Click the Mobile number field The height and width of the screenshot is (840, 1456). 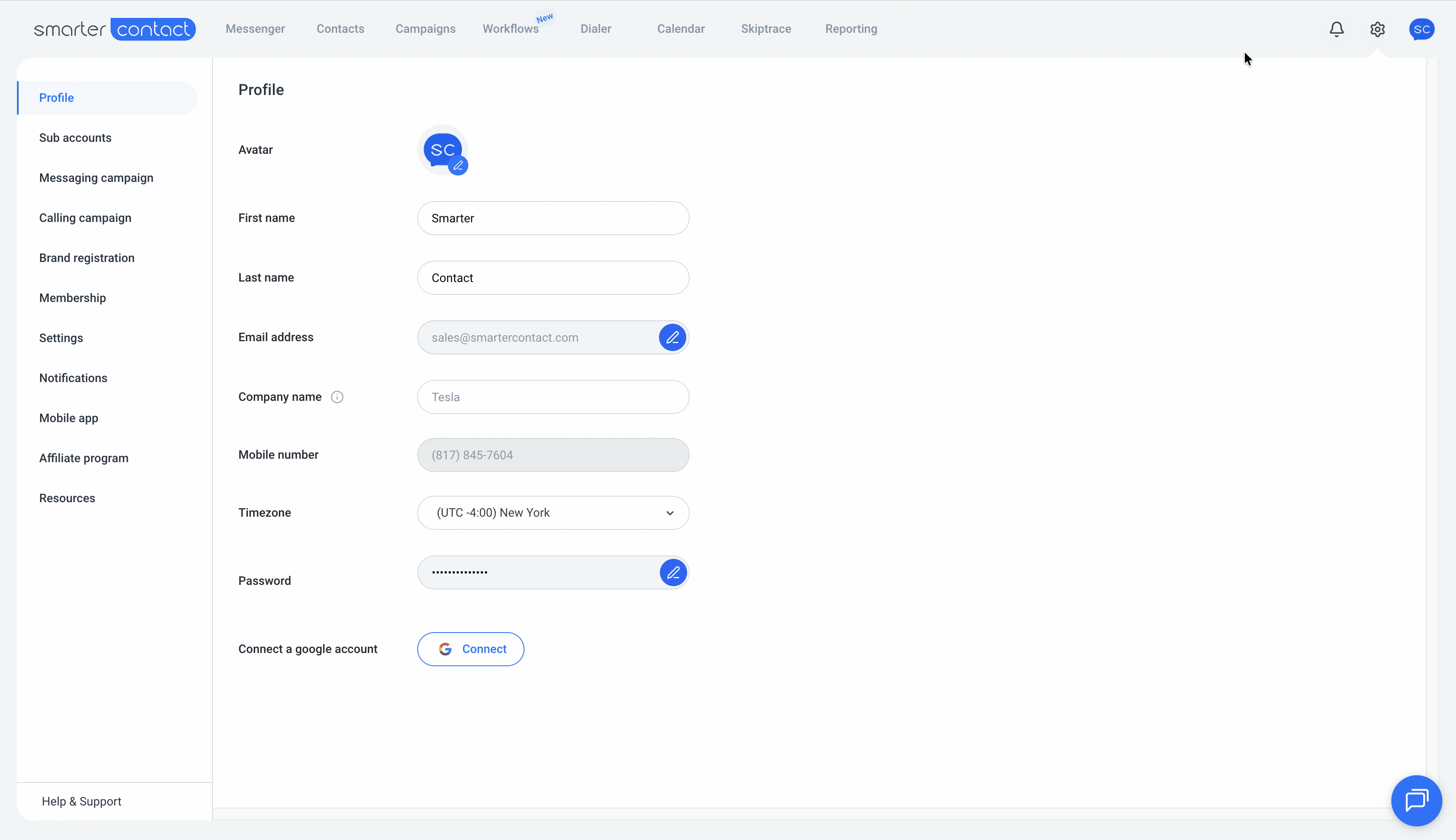[x=553, y=455]
